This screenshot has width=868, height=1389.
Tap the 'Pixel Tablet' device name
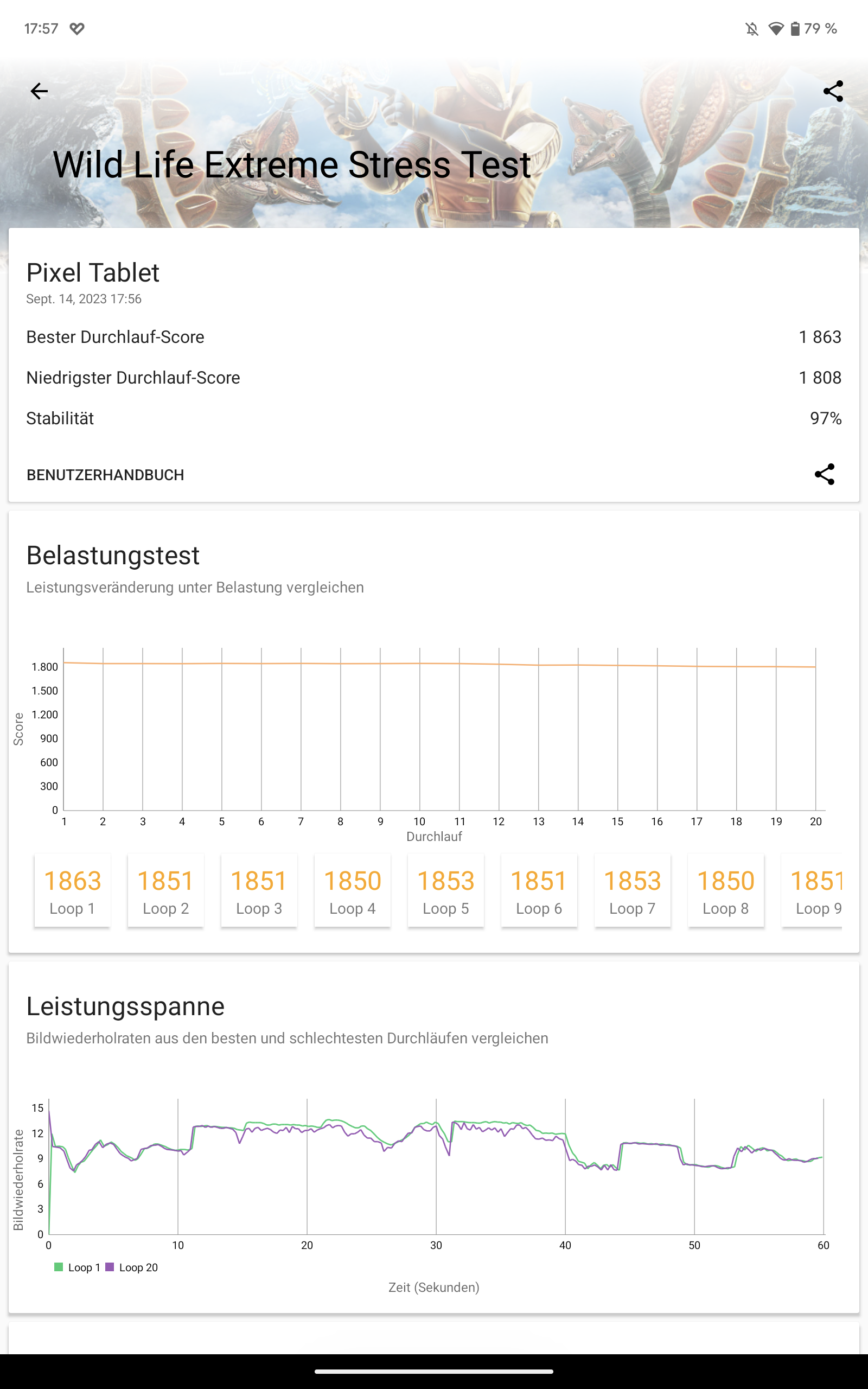[x=92, y=272]
